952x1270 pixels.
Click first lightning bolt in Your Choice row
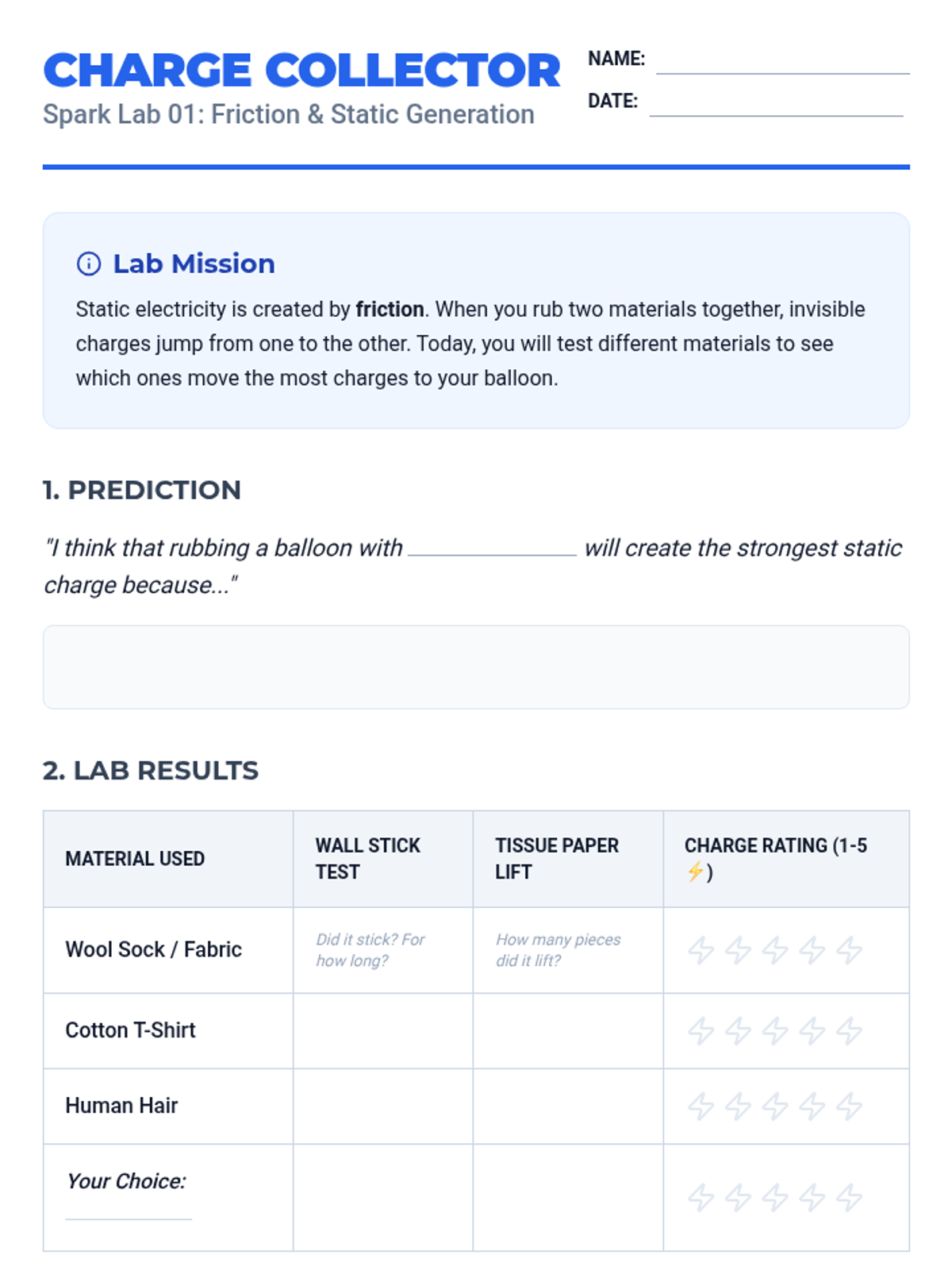701,1198
